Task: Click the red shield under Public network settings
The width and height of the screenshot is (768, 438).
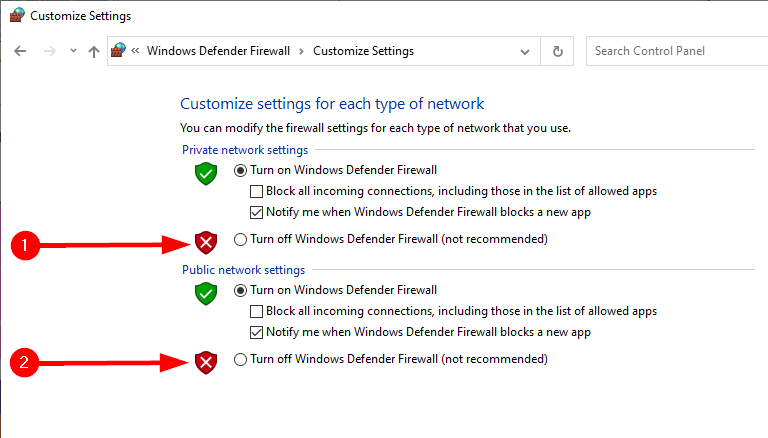Action: 206,361
